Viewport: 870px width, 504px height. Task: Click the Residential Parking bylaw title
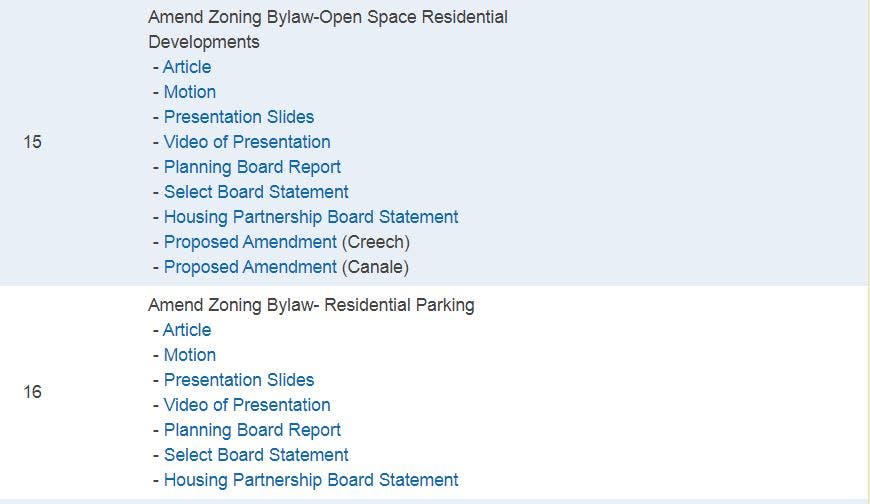311,305
